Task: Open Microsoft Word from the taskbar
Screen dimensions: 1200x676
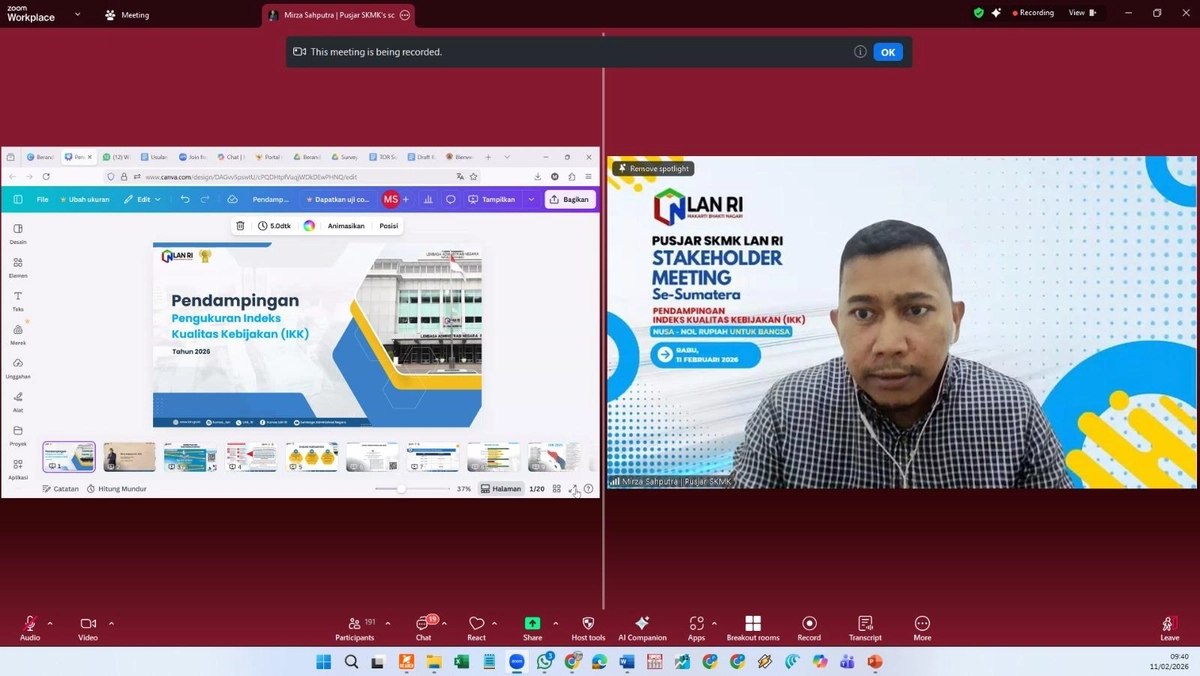Action: (627, 661)
